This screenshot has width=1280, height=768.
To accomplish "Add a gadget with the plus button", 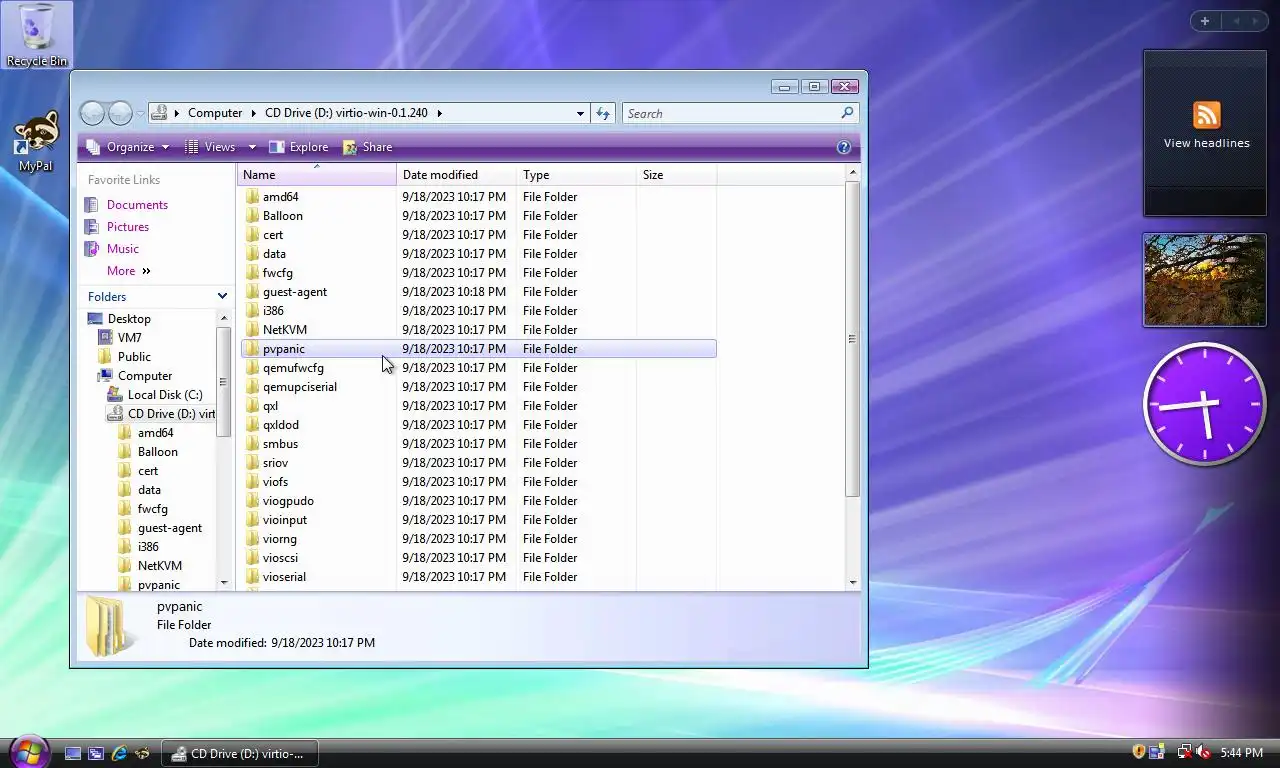I will pos(1205,21).
